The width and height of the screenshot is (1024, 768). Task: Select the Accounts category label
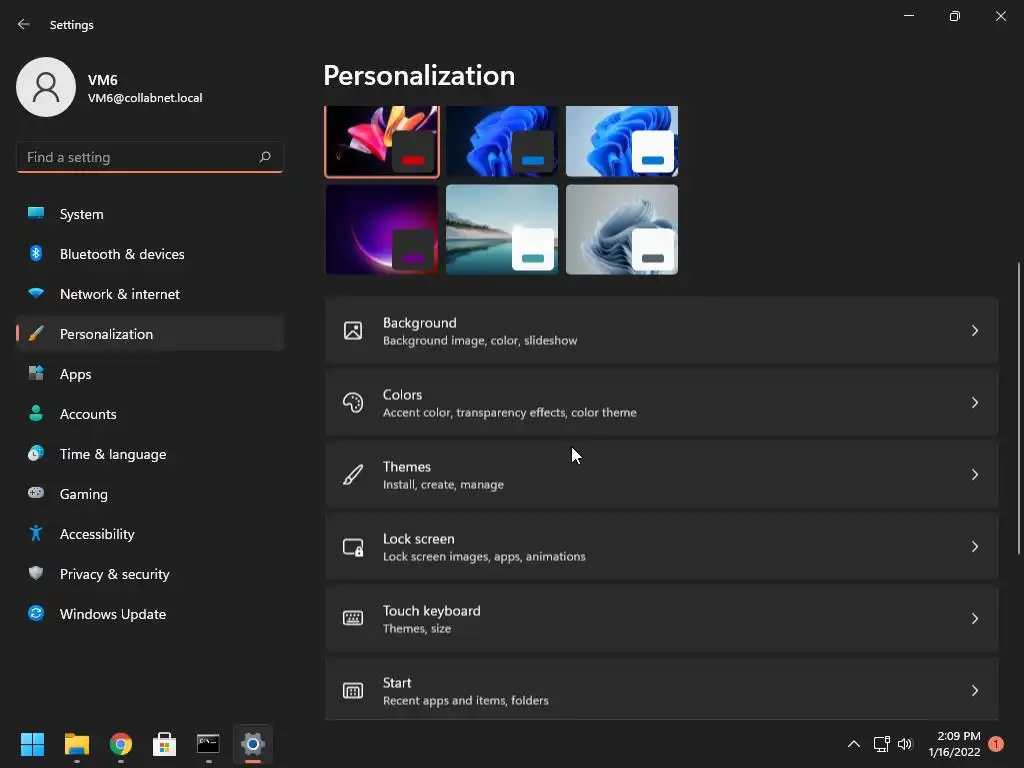coord(88,414)
